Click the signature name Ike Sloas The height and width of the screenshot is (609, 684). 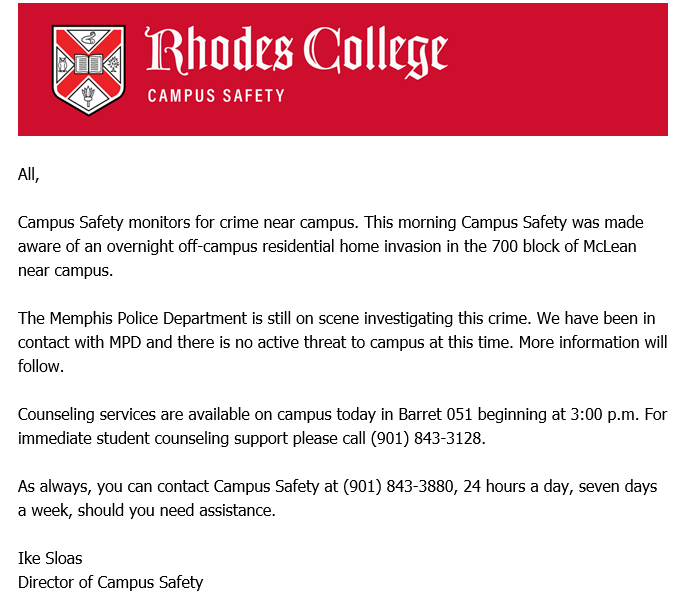click(50, 557)
